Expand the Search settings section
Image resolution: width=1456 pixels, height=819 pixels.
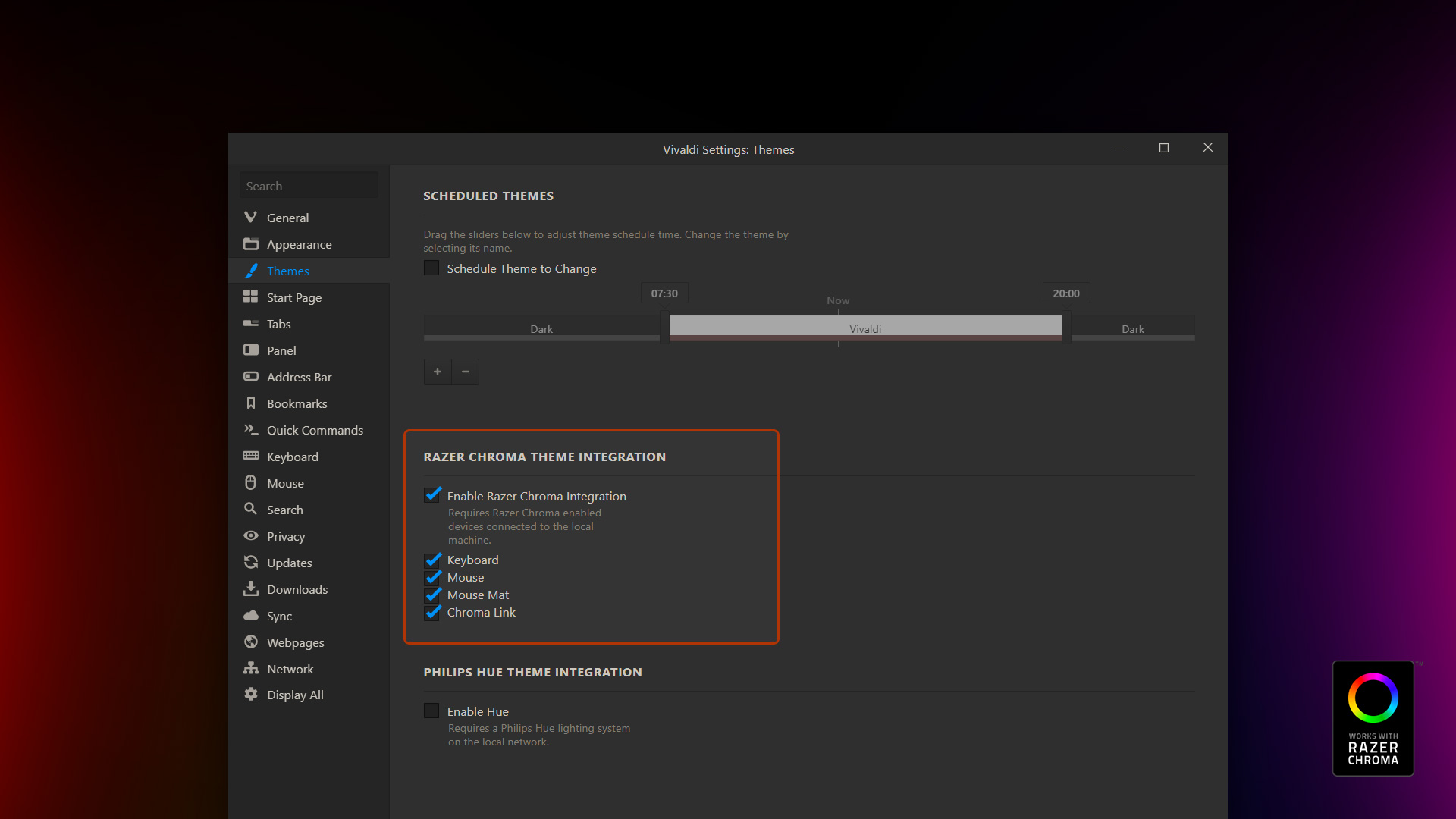coord(283,510)
